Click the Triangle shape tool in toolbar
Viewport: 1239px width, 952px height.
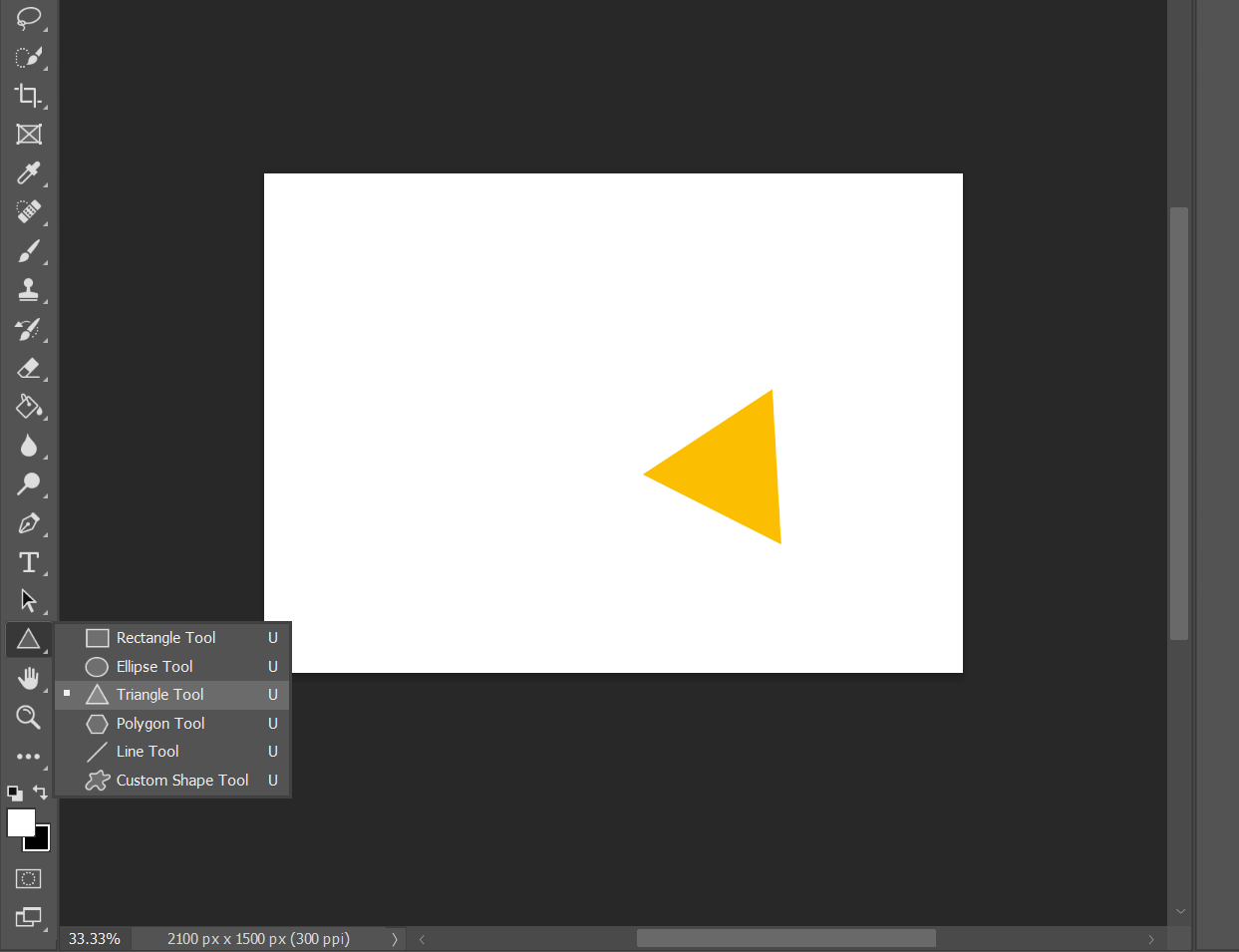pyautogui.click(x=29, y=640)
